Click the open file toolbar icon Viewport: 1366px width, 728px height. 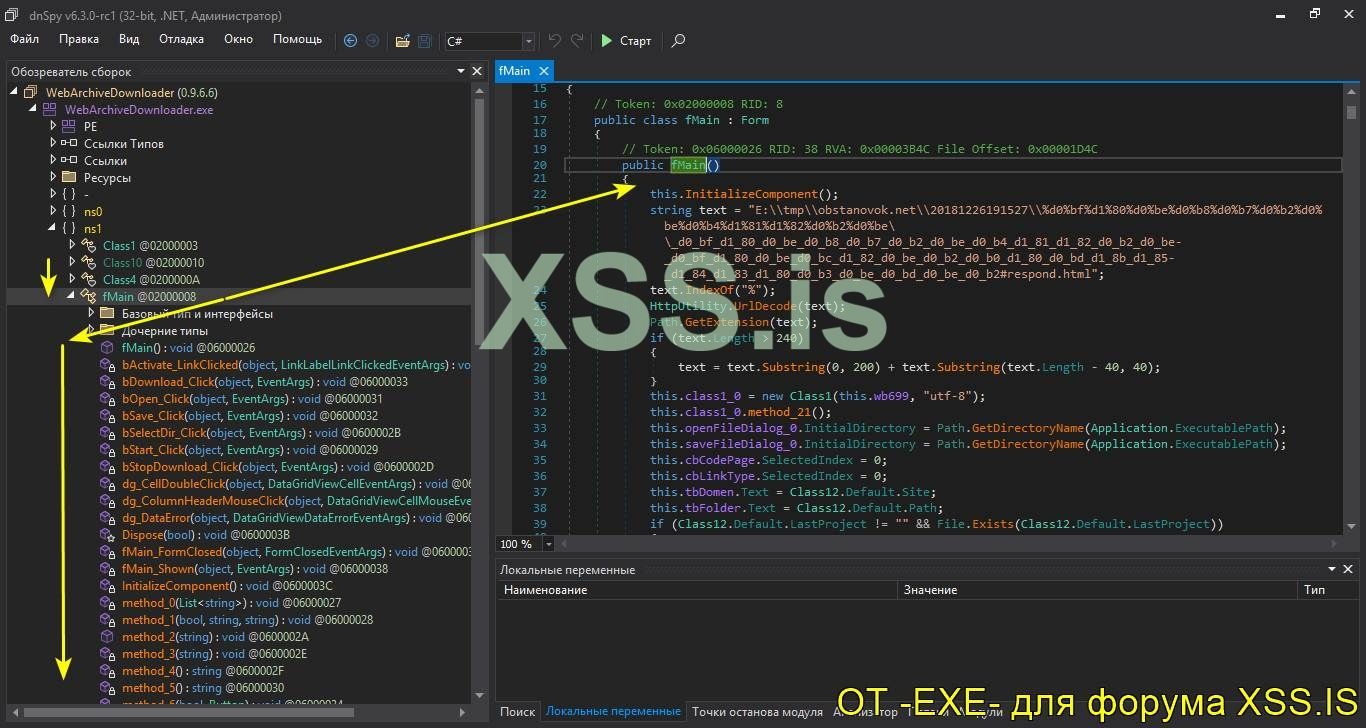click(402, 41)
